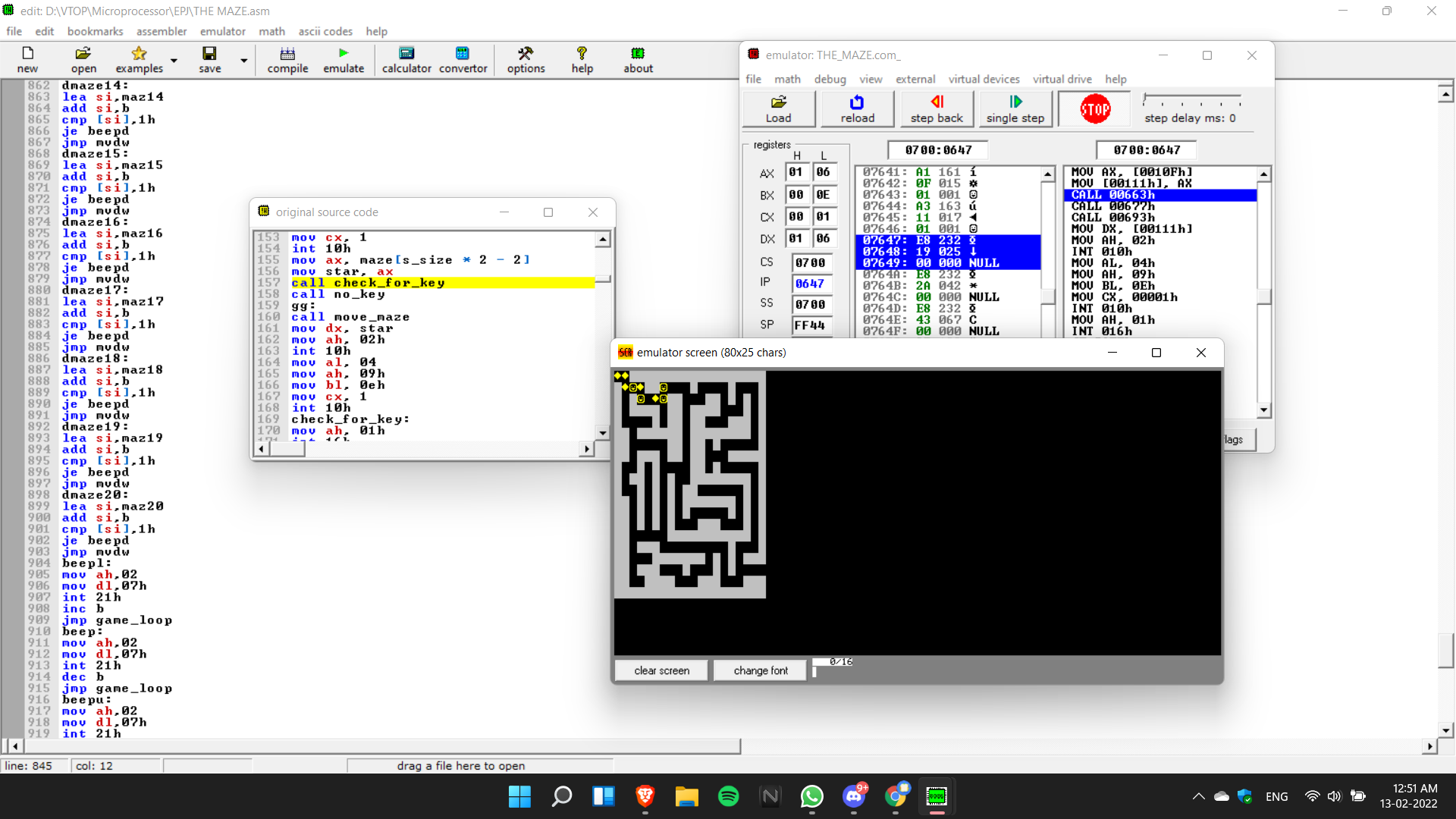Compile the assembly source code
The width and height of the screenshot is (1456, 819).
click(x=287, y=60)
